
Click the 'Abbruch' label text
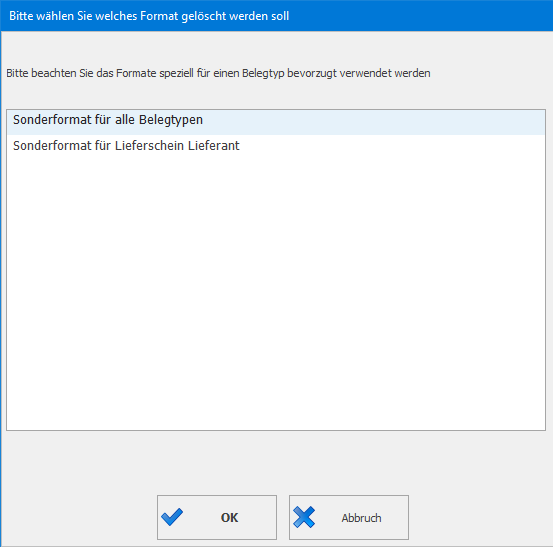point(361,518)
